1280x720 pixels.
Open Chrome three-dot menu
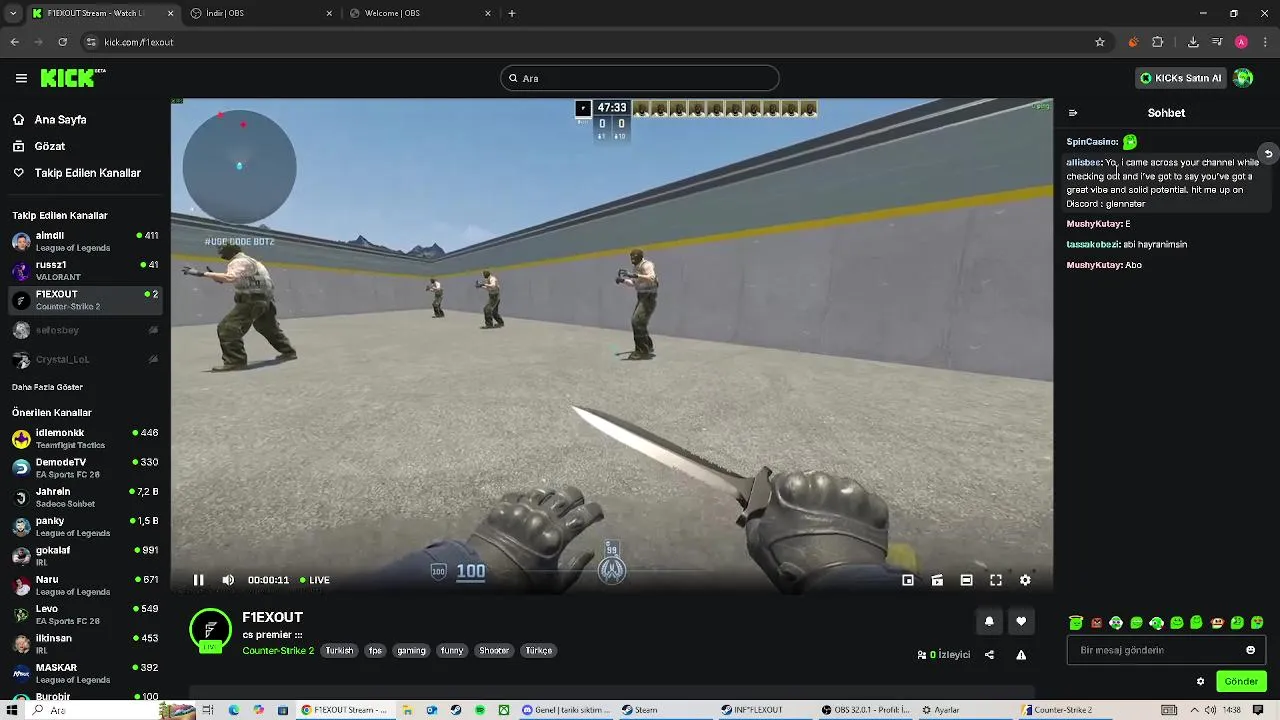(1265, 42)
